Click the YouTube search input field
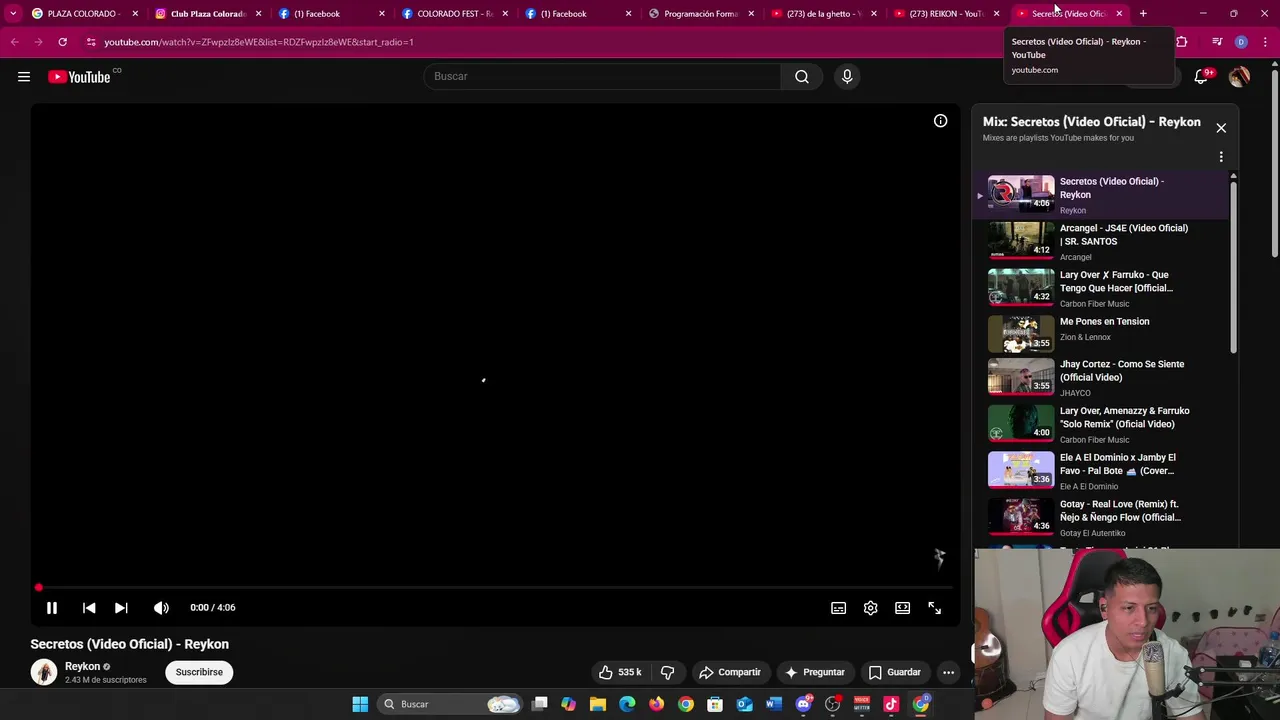The height and width of the screenshot is (720, 1280). [602, 77]
